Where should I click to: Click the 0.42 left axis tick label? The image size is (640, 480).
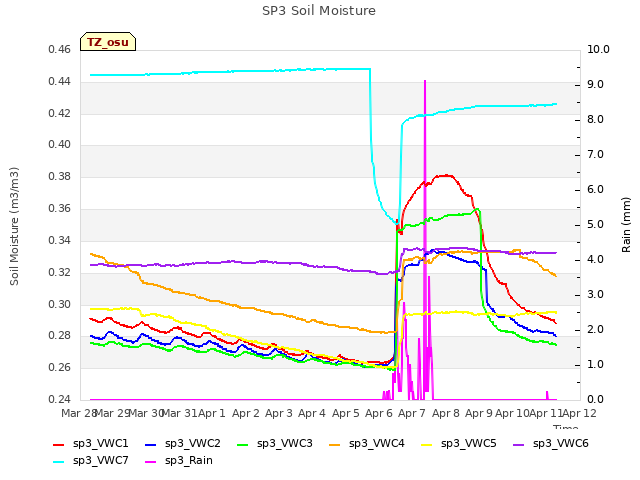coord(60,113)
